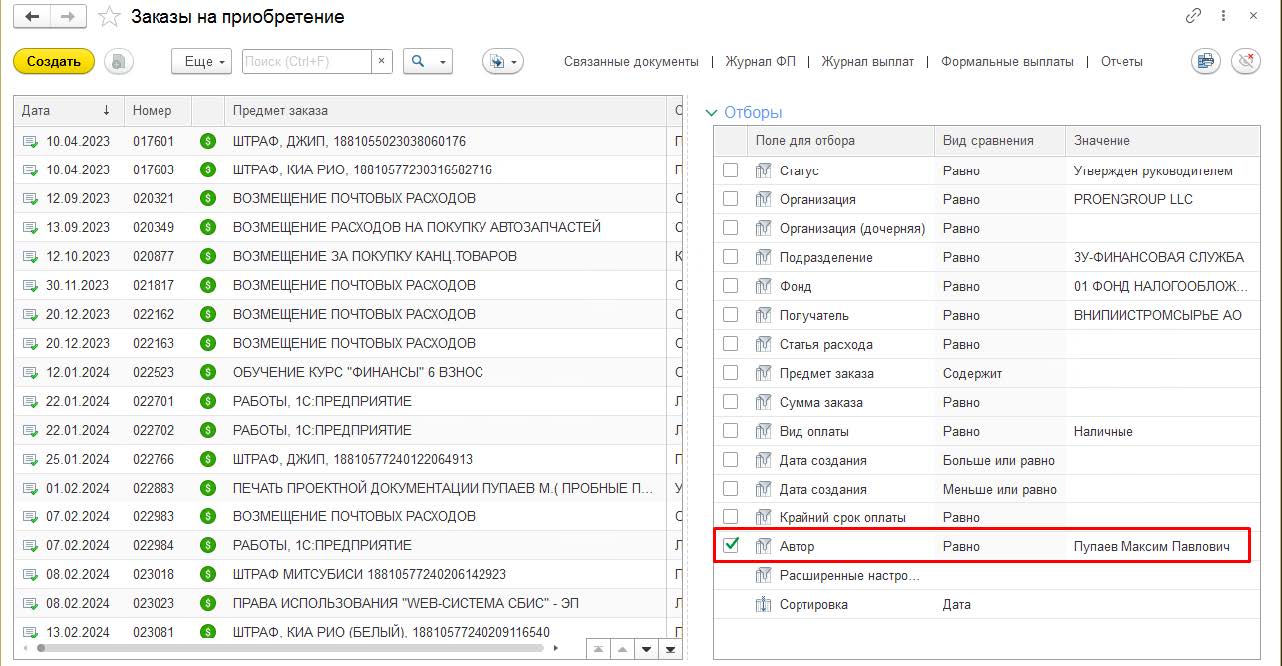
Task: Change comparison Меньше или равно for Дата создания
Action: coord(1000,489)
